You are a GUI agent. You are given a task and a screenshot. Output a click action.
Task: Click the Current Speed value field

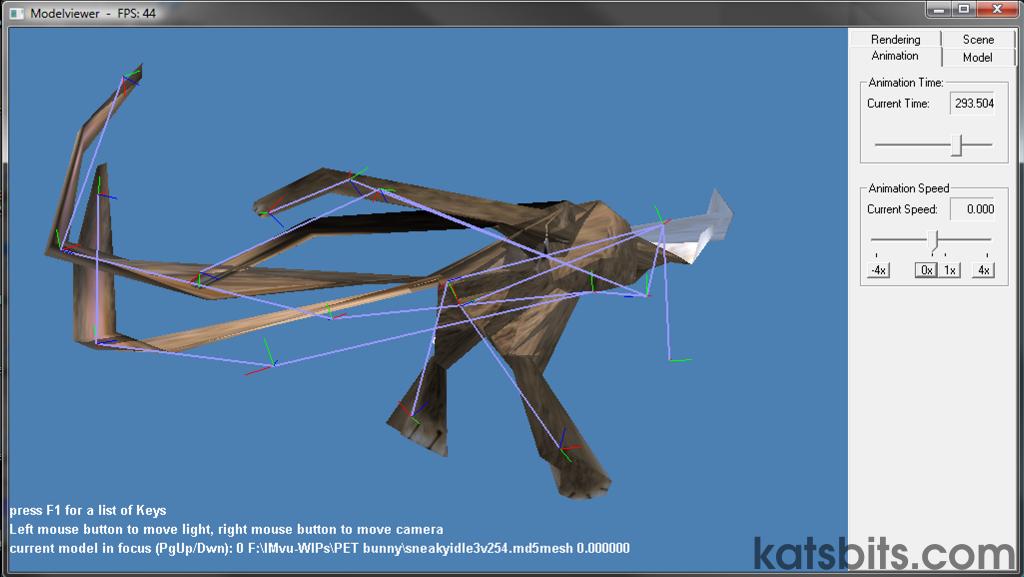(x=972, y=209)
